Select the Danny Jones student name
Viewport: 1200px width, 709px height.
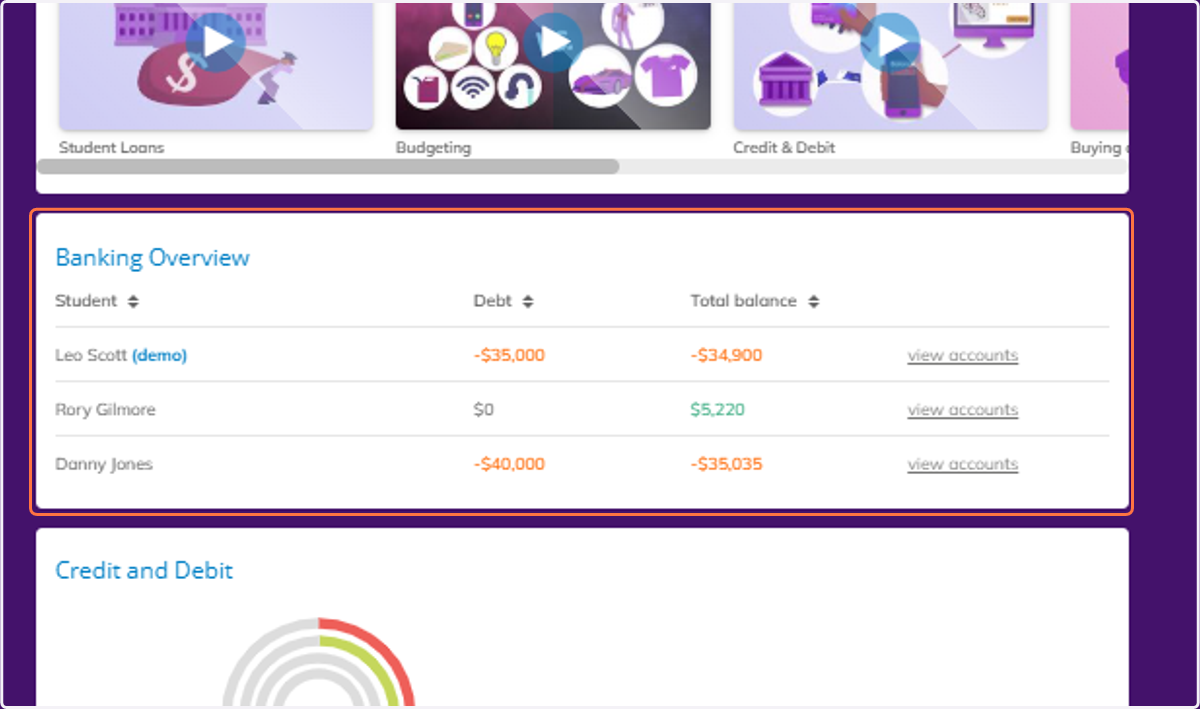click(104, 464)
